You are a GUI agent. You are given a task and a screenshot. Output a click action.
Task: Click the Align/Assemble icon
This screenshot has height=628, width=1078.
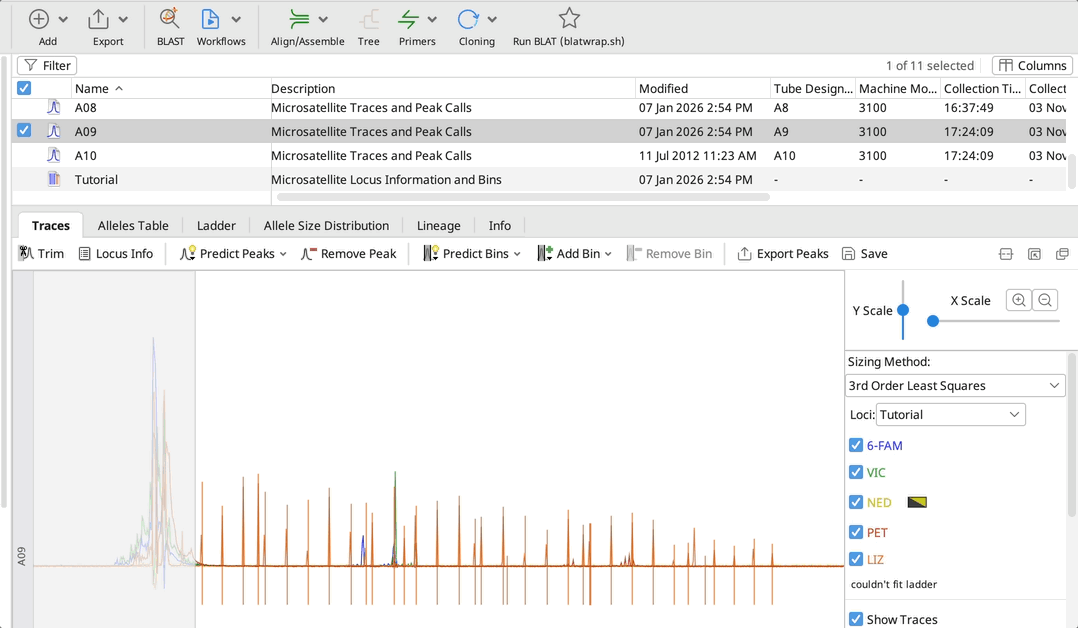tap(299, 19)
